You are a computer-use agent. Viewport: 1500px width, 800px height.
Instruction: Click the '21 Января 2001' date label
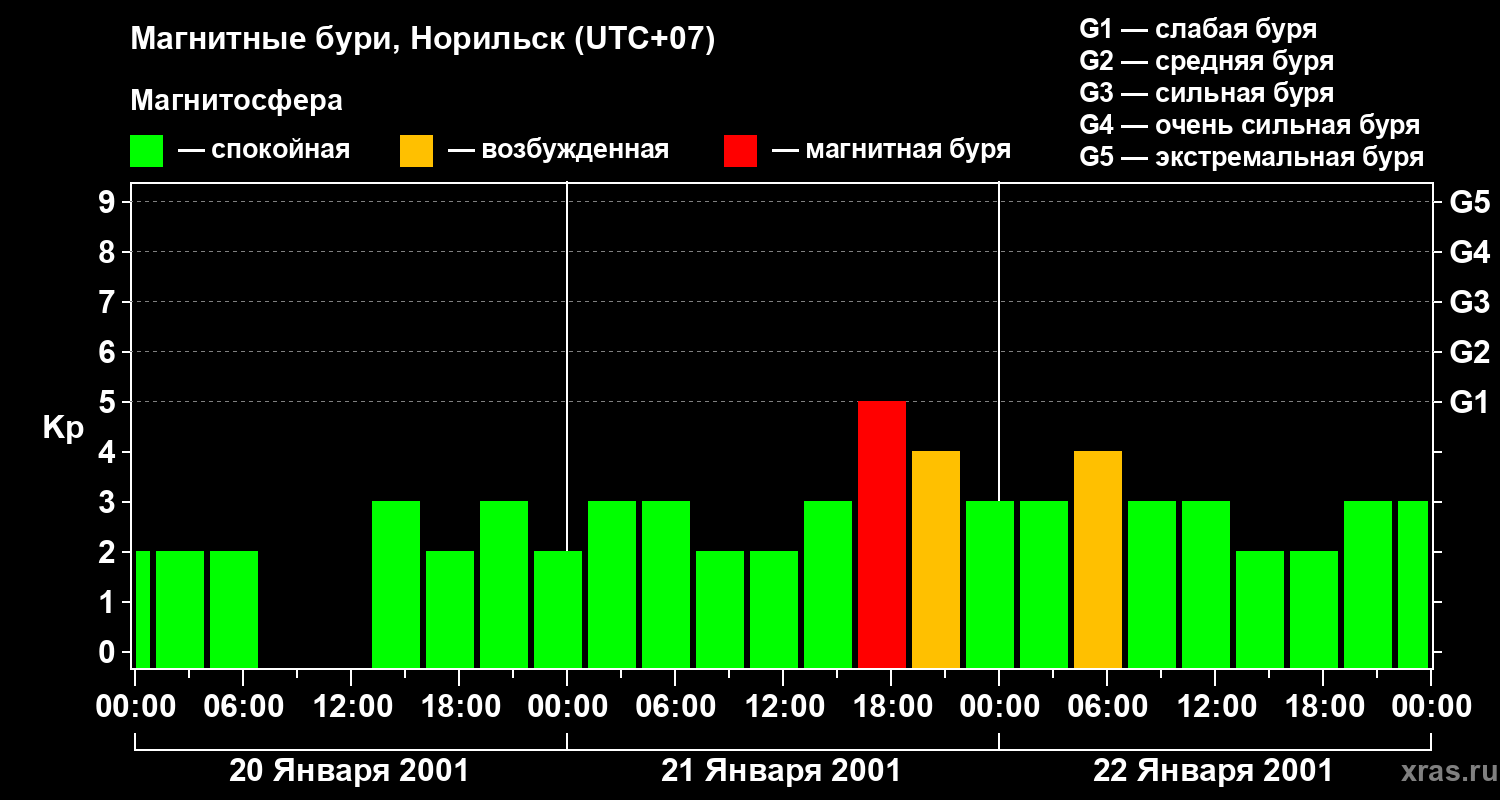click(x=781, y=771)
